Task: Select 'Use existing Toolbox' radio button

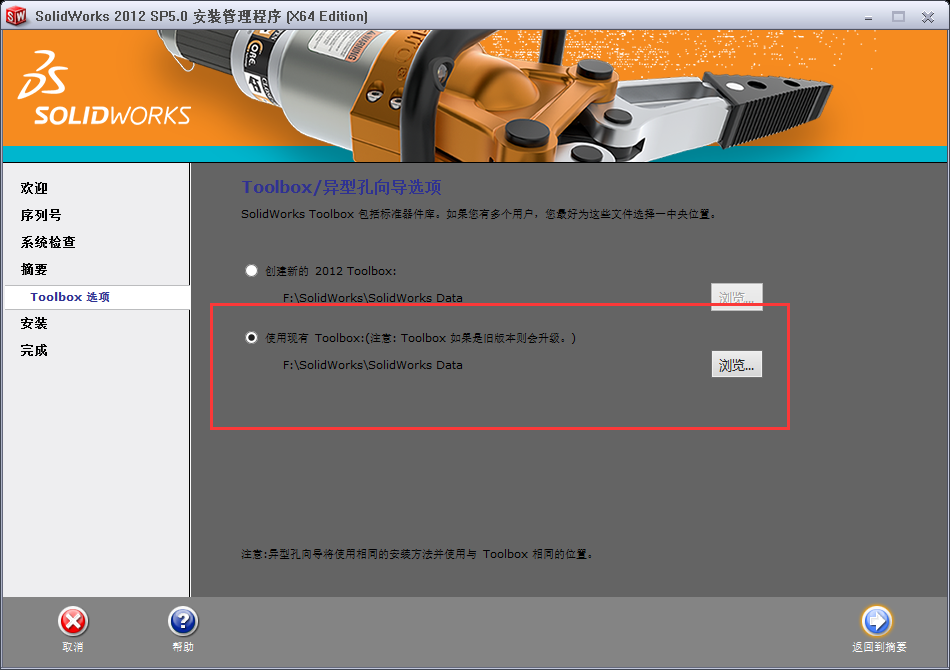Action: click(251, 337)
